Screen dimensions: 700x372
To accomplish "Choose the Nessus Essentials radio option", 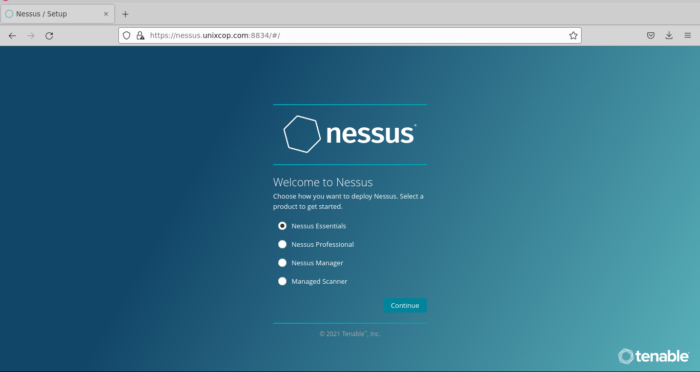I will click(282, 226).
